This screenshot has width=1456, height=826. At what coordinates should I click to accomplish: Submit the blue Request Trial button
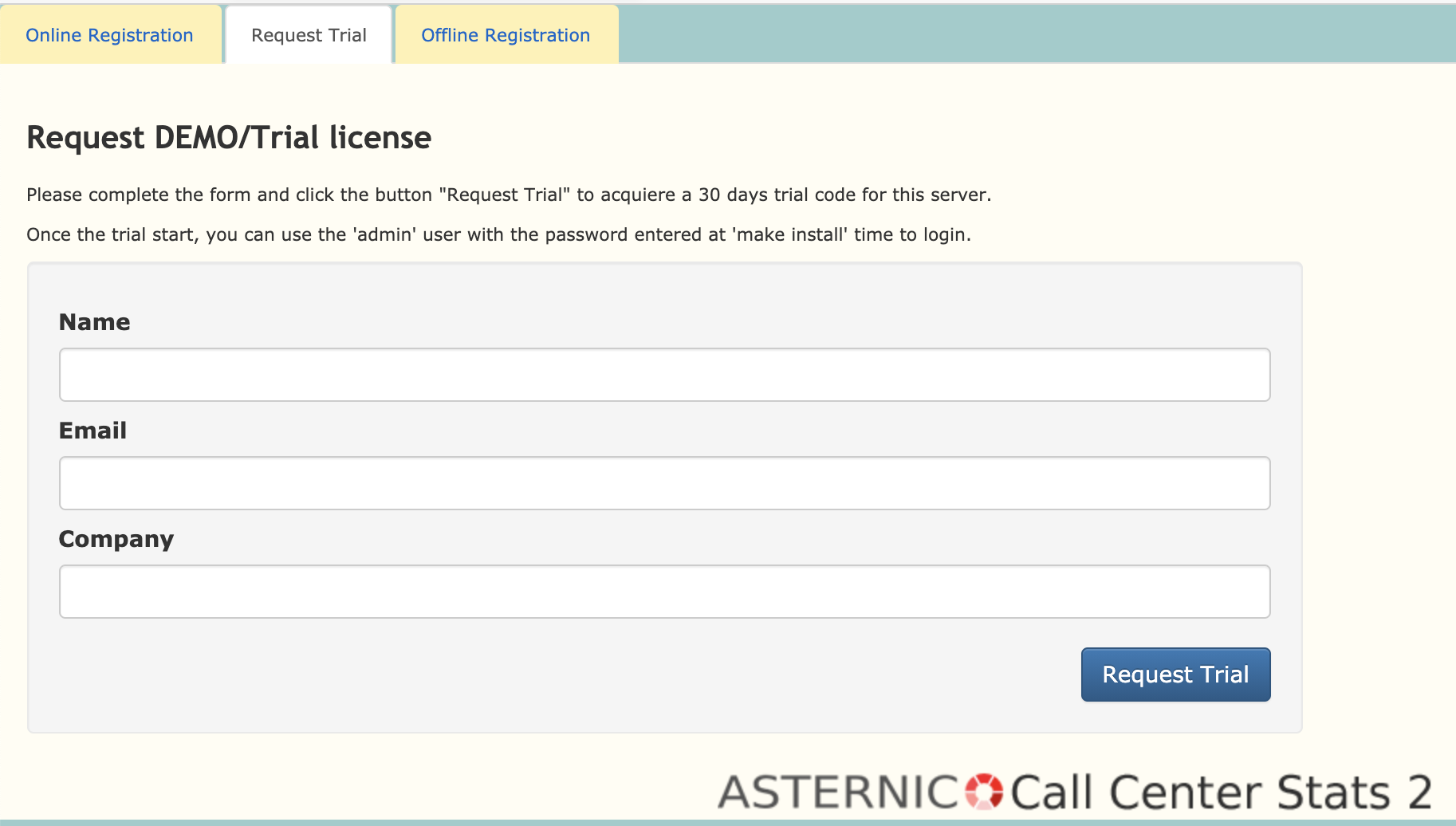tap(1175, 675)
